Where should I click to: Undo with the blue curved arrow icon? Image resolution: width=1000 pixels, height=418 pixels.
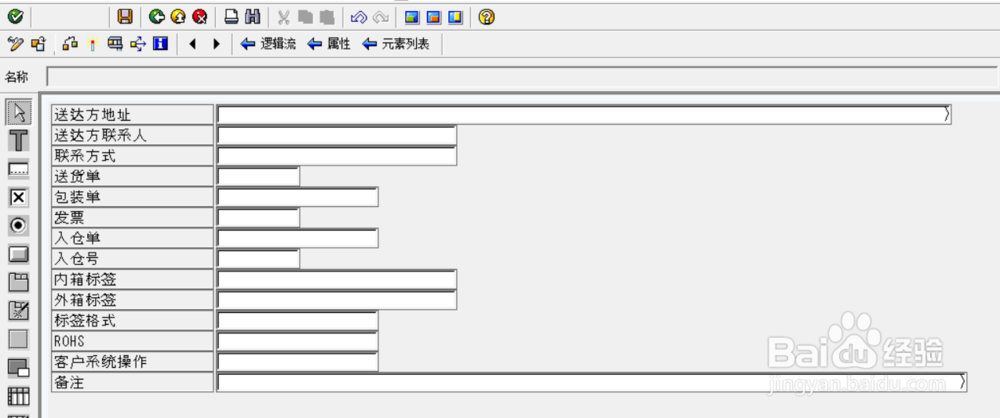tap(359, 17)
